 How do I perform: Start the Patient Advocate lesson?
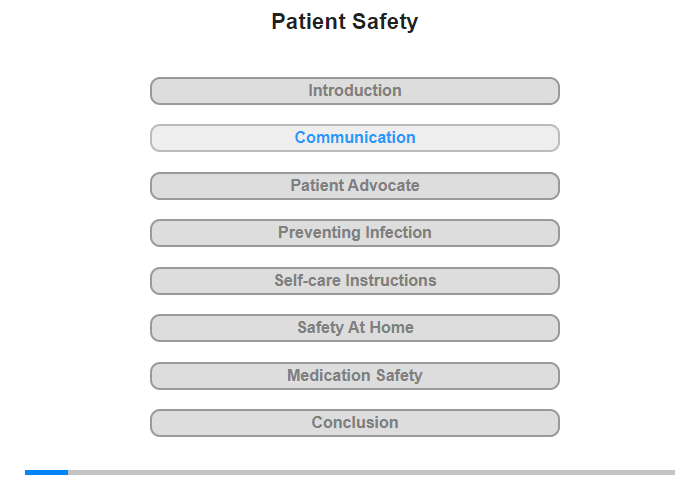pyautogui.click(x=354, y=186)
